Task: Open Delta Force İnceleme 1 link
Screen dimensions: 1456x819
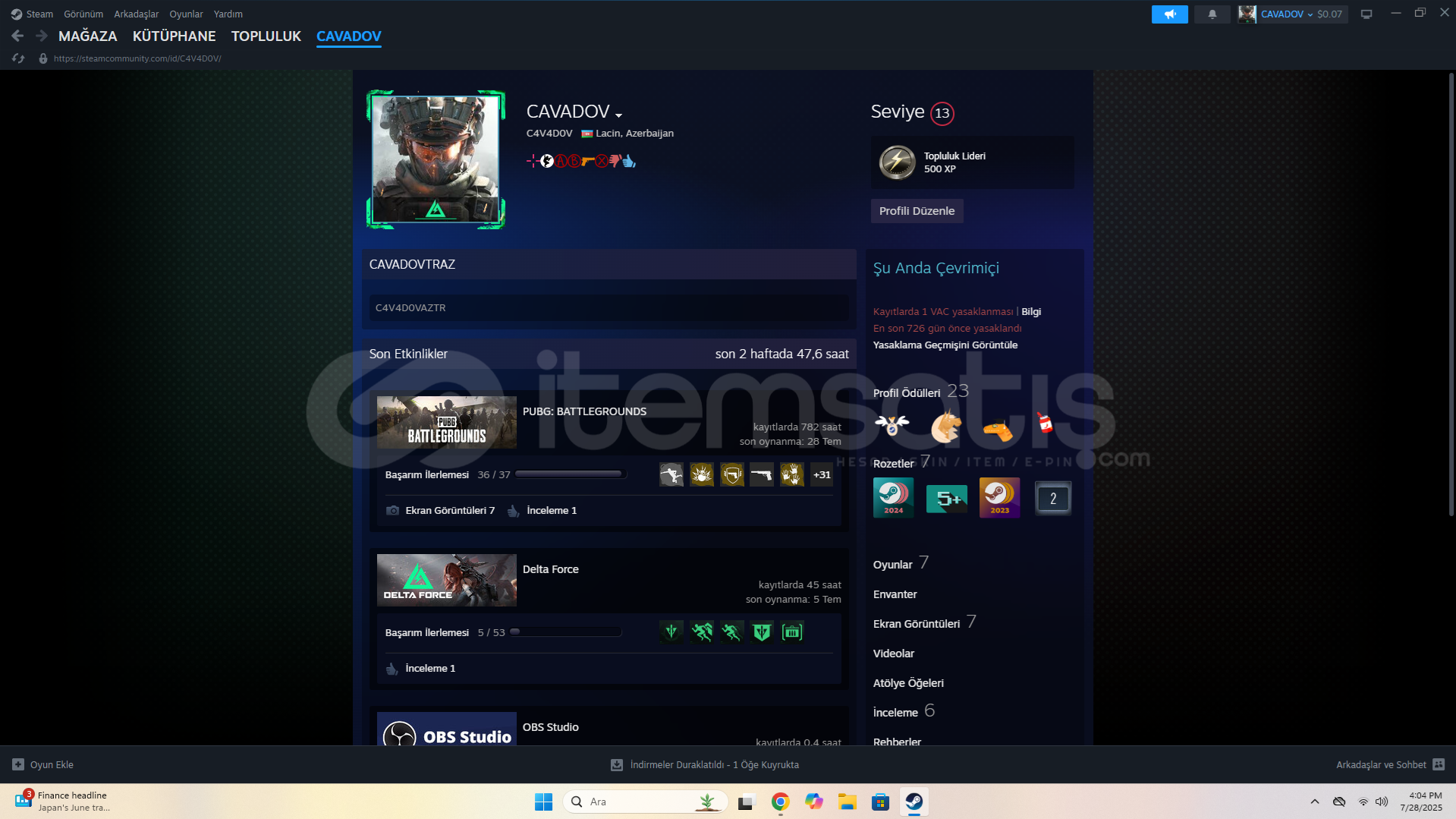Action: (430, 668)
